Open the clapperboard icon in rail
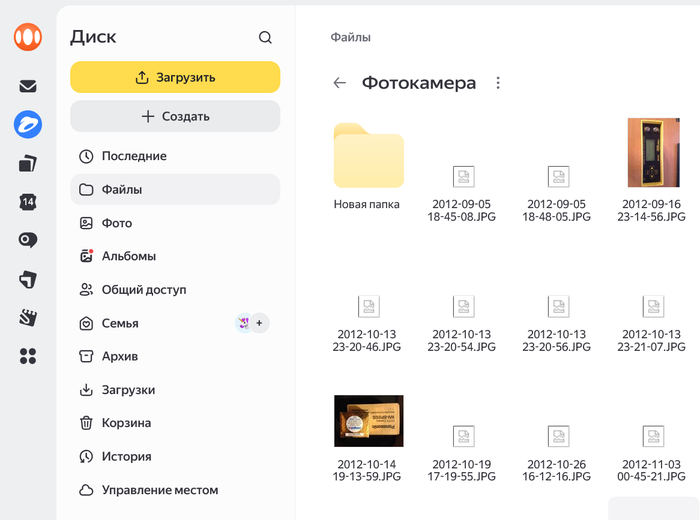Viewport: 700px width, 520px height. (28, 317)
